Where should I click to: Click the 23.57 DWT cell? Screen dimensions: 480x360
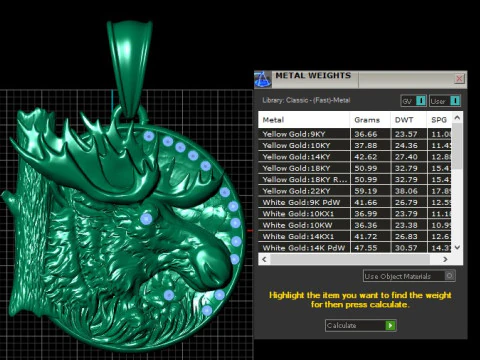pyautogui.click(x=408, y=134)
